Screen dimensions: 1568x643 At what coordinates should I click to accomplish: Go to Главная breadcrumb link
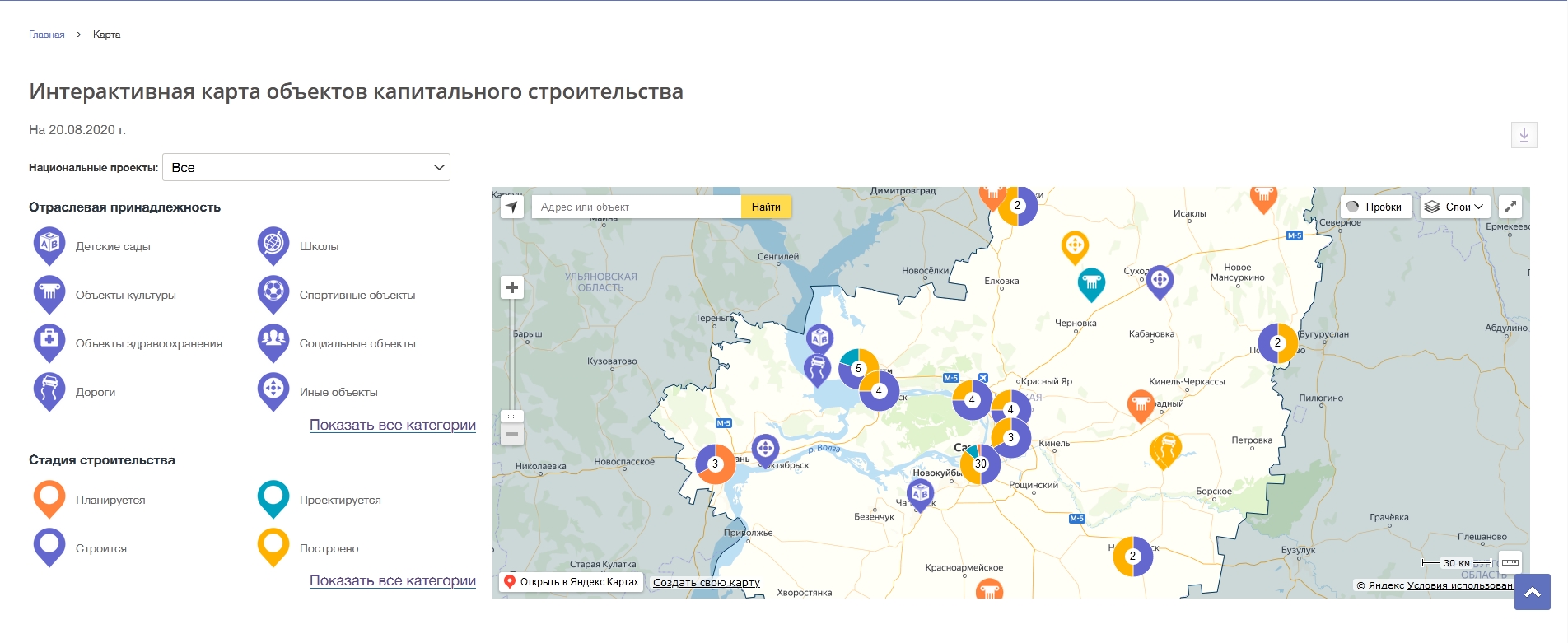[x=46, y=35]
